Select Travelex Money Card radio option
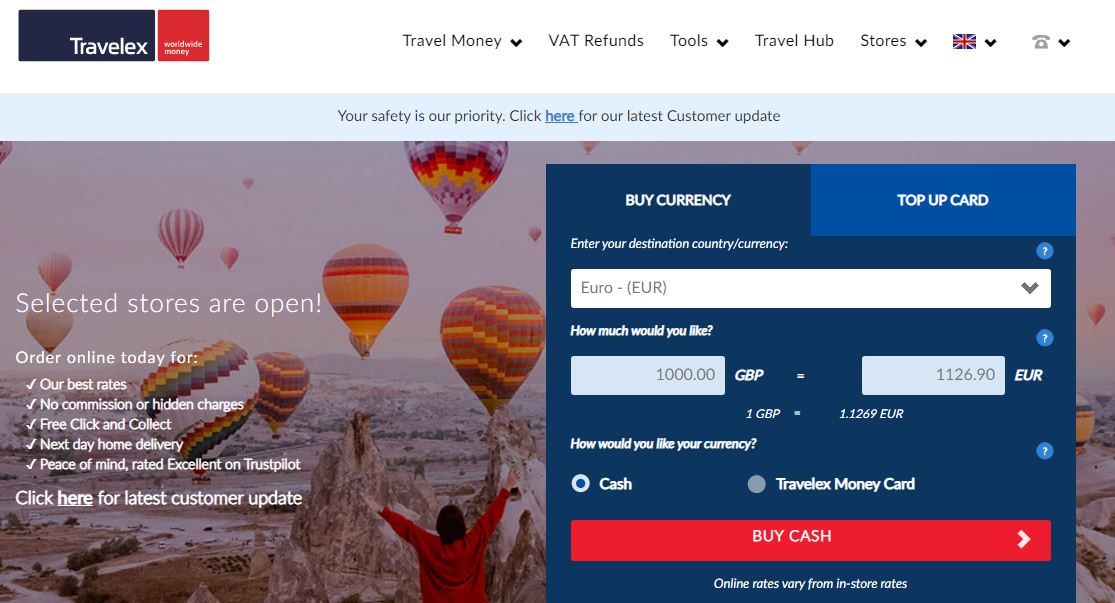Screen dimensions: 1115x603 click(x=757, y=484)
